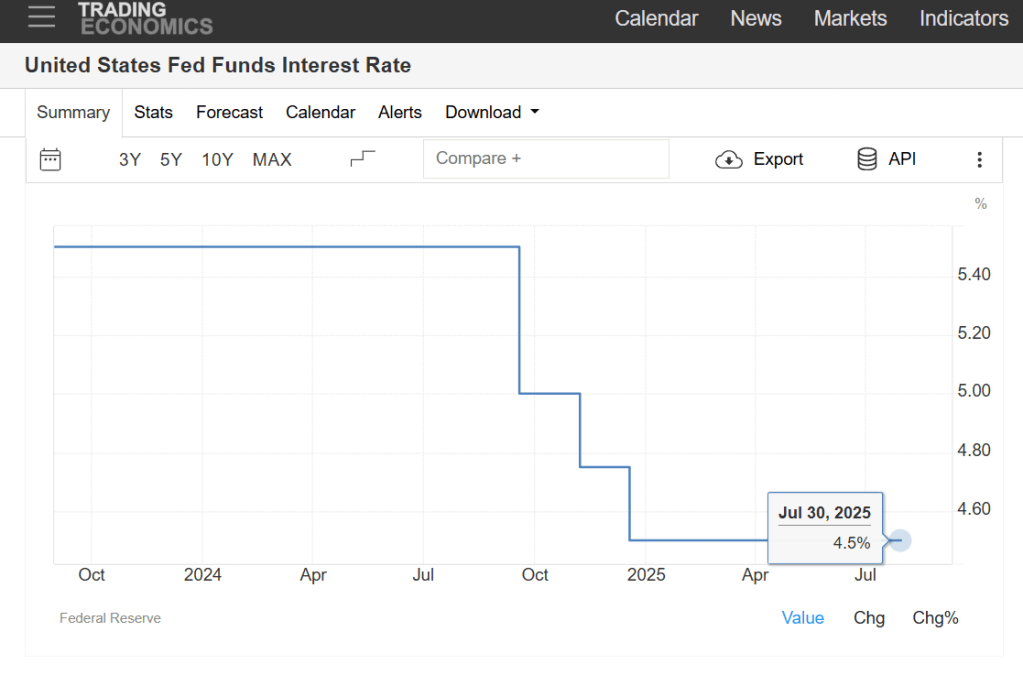Switch to the Stats tab

(153, 112)
